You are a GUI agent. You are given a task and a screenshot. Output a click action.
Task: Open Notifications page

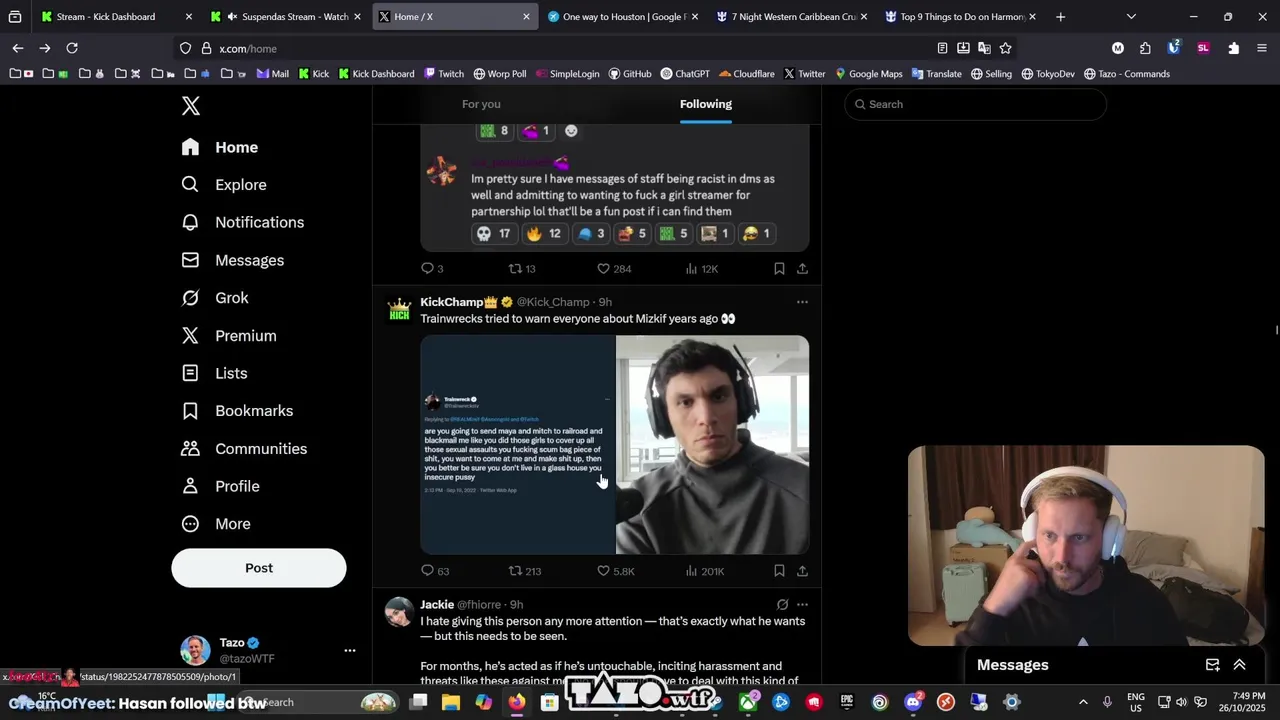[243, 222]
